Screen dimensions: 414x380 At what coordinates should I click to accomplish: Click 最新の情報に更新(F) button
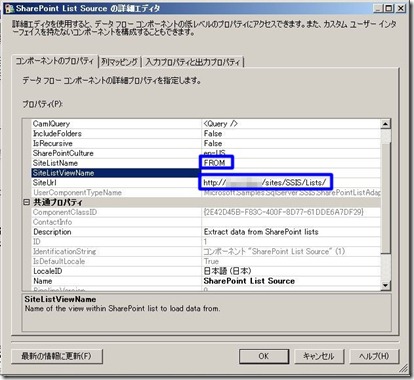click(56, 356)
